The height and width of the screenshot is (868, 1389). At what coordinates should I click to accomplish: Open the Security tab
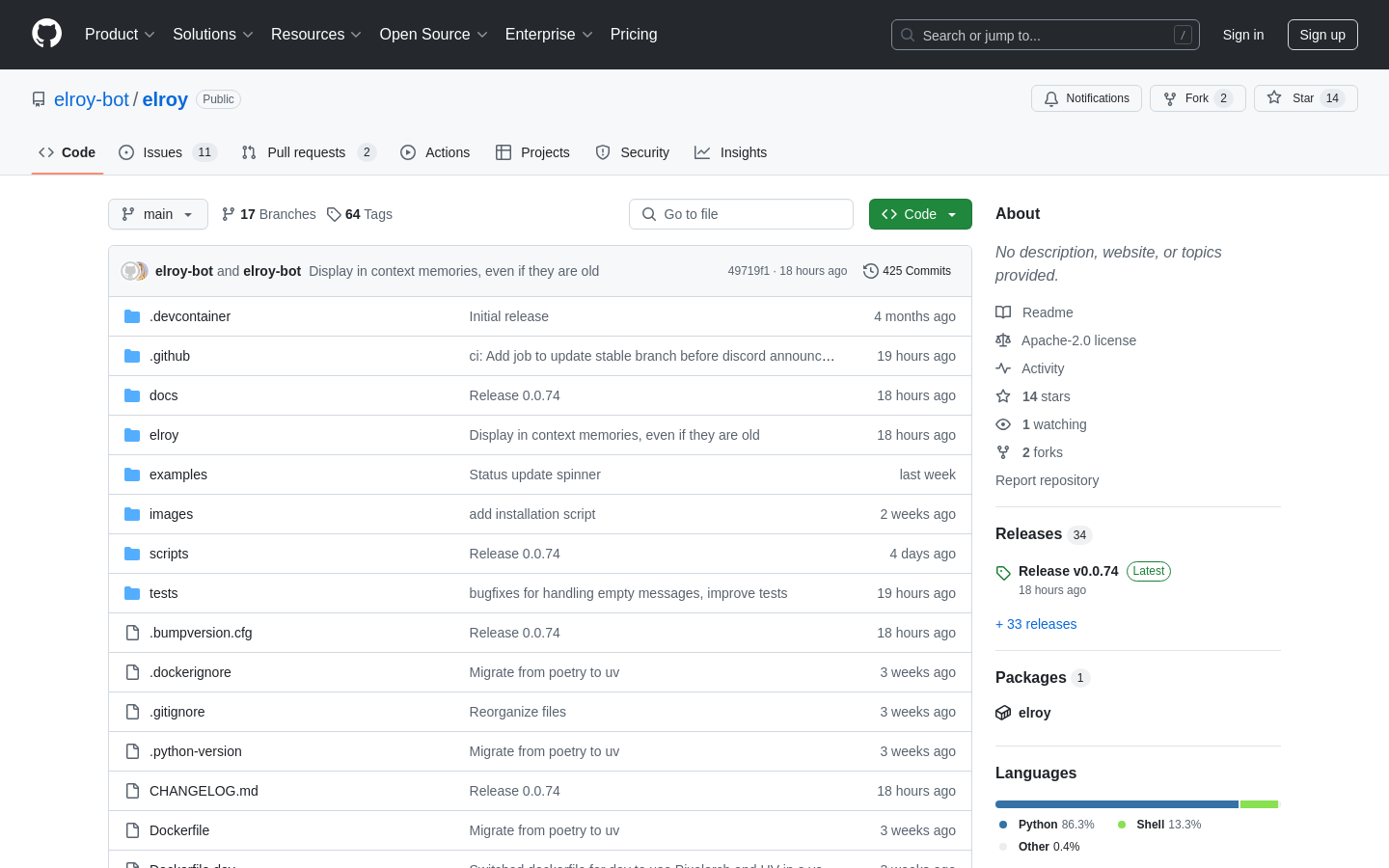tap(632, 152)
